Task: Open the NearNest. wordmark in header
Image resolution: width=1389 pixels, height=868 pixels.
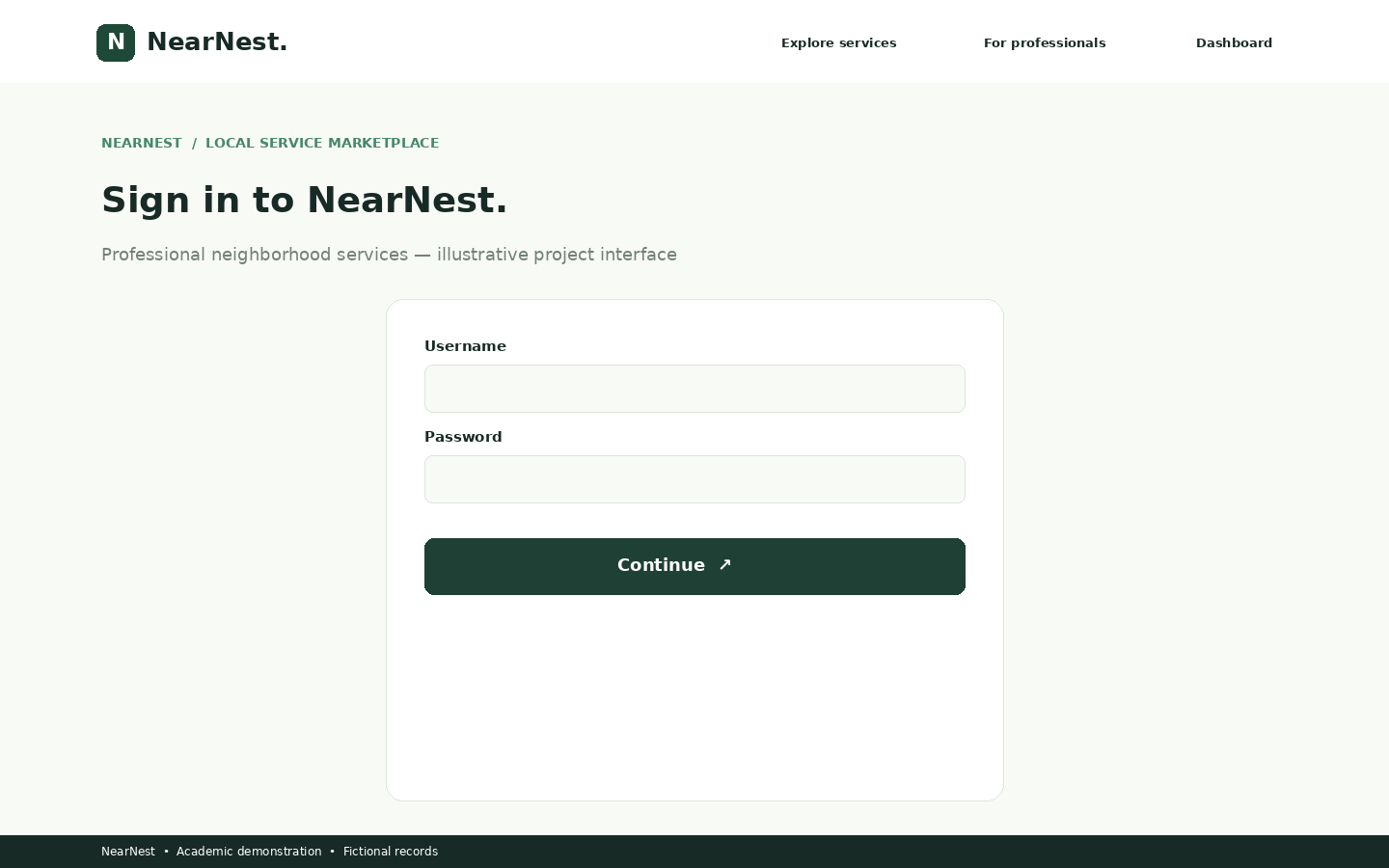Action: coord(217,42)
